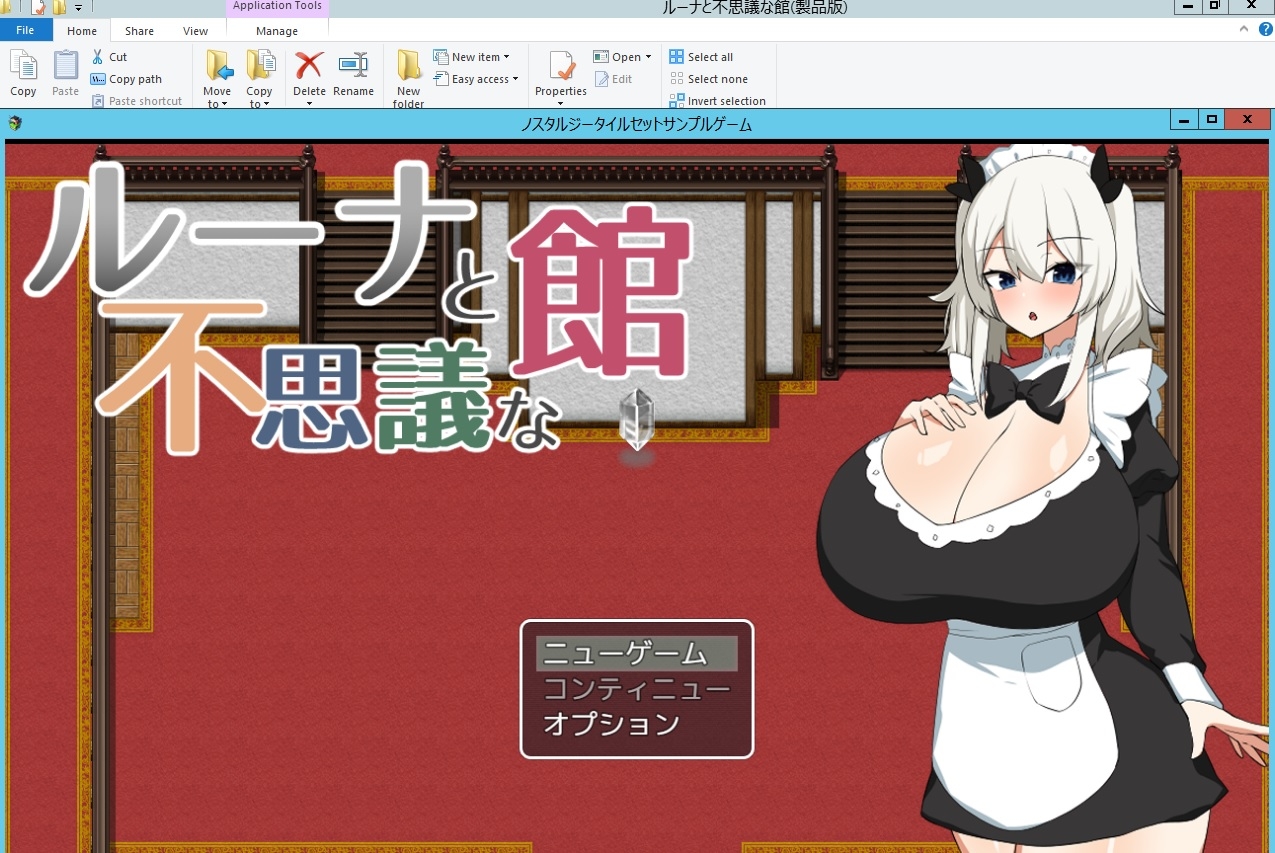The width and height of the screenshot is (1275, 853).
Task: Click Select none in the ribbon
Action: click(x=709, y=79)
